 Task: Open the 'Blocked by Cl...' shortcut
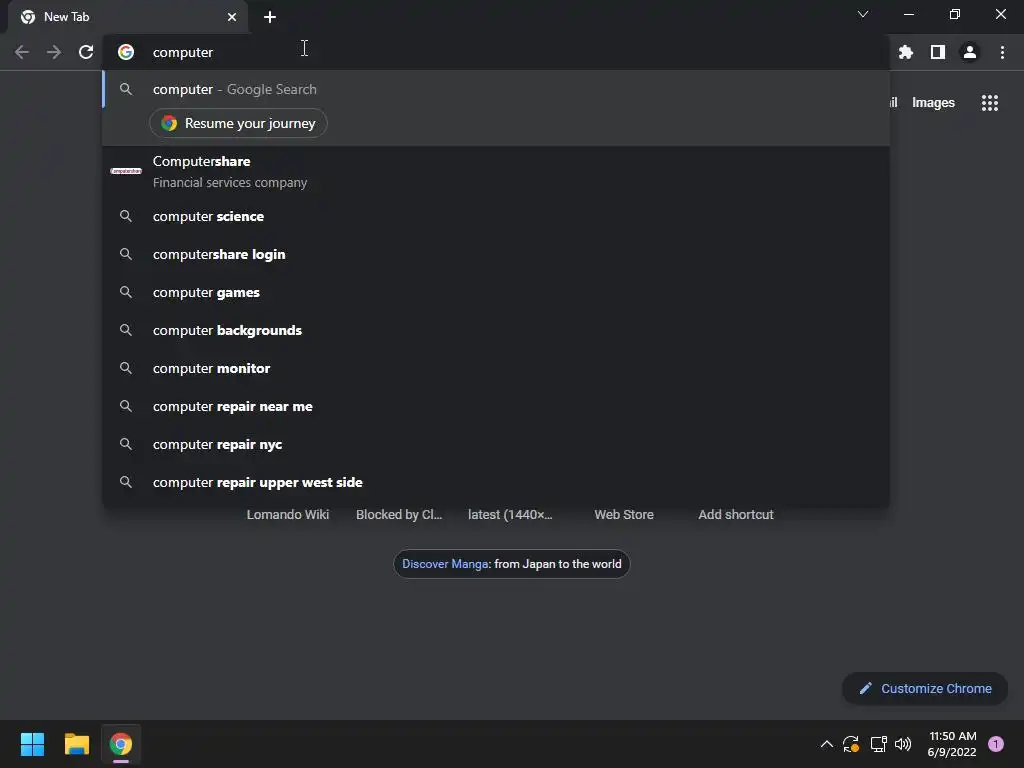(399, 515)
